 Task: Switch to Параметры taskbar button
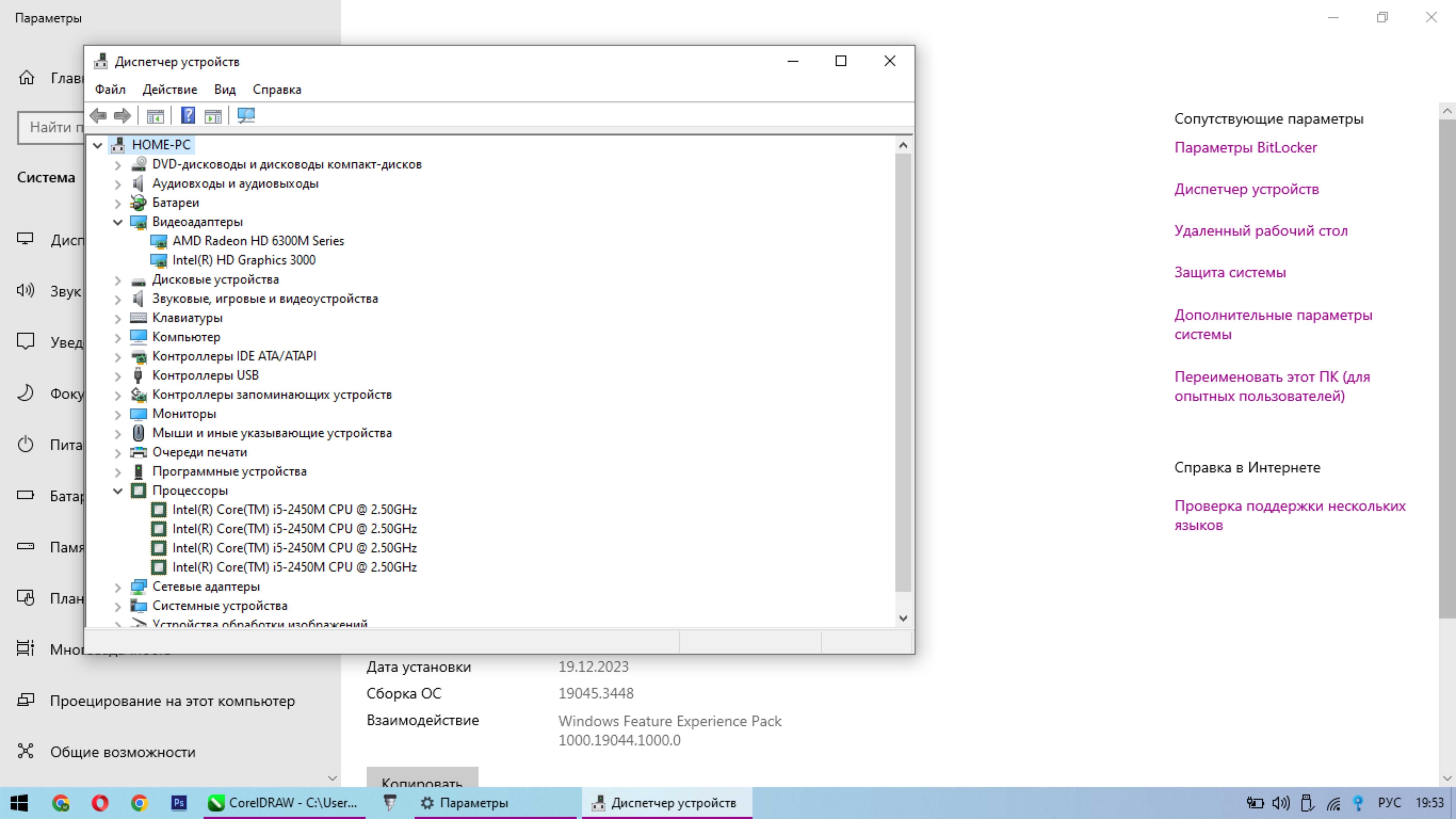(x=495, y=803)
